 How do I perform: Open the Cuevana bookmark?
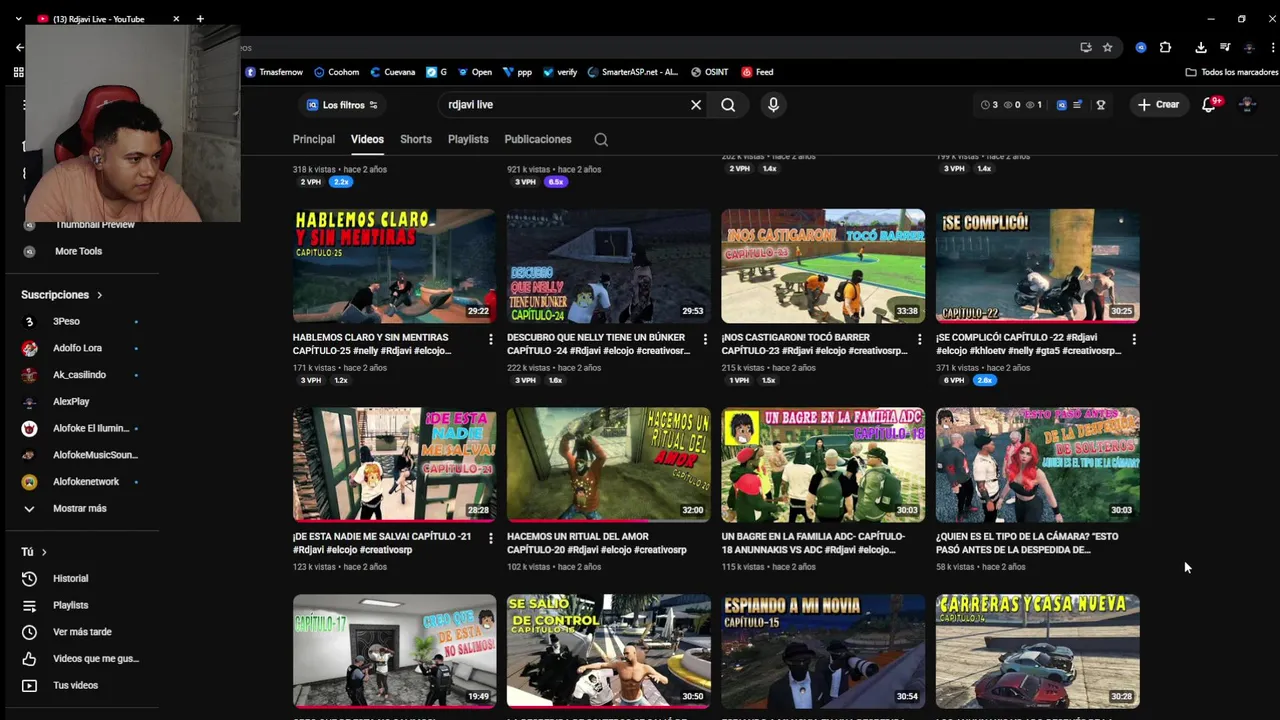[x=392, y=72]
